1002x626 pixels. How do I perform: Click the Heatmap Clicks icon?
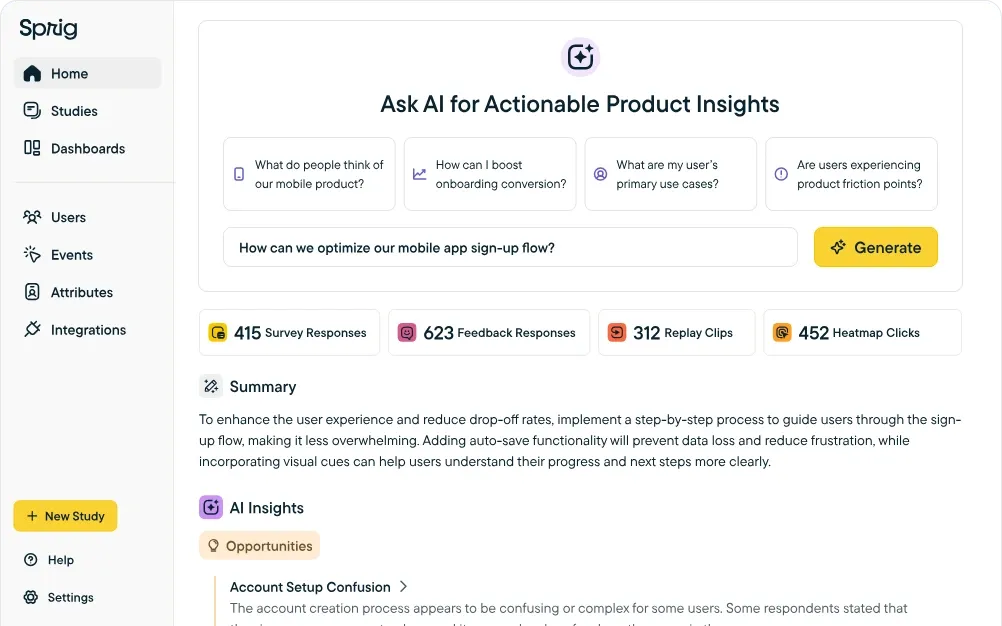[x=781, y=331]
